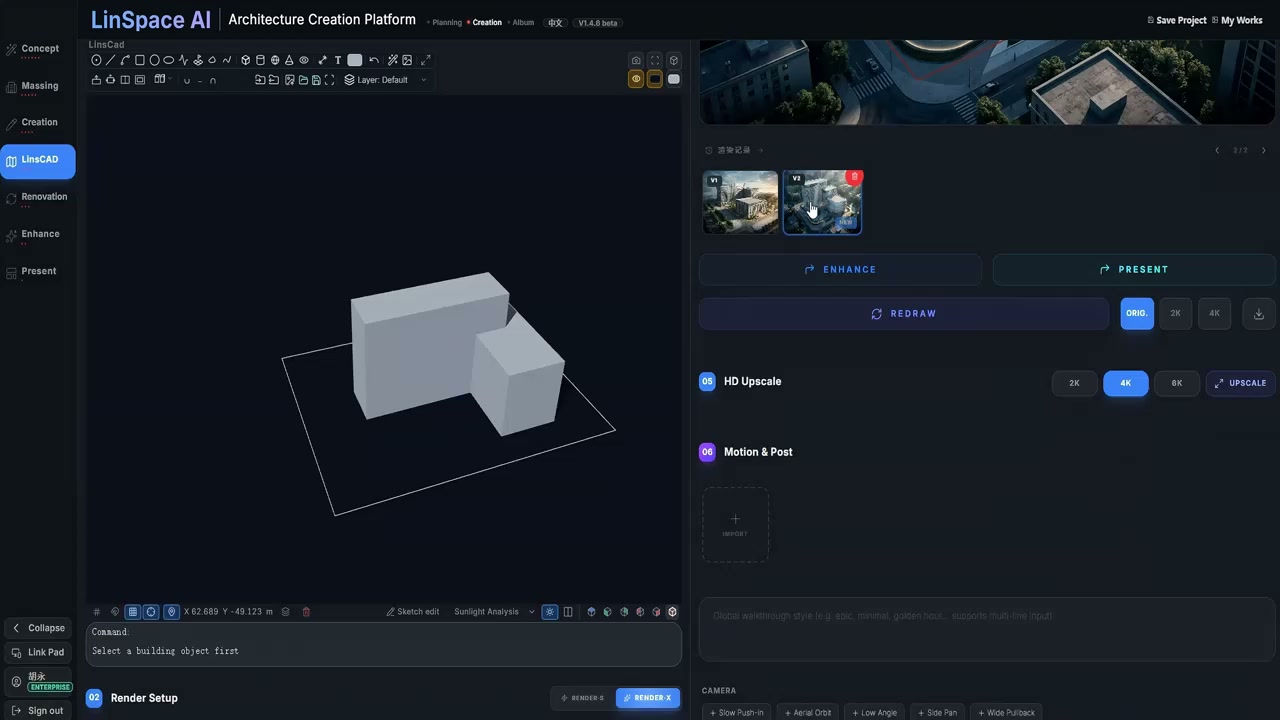Toggle the sun lighting button
Screen dimensions: 1280x720
pos(550,612)
